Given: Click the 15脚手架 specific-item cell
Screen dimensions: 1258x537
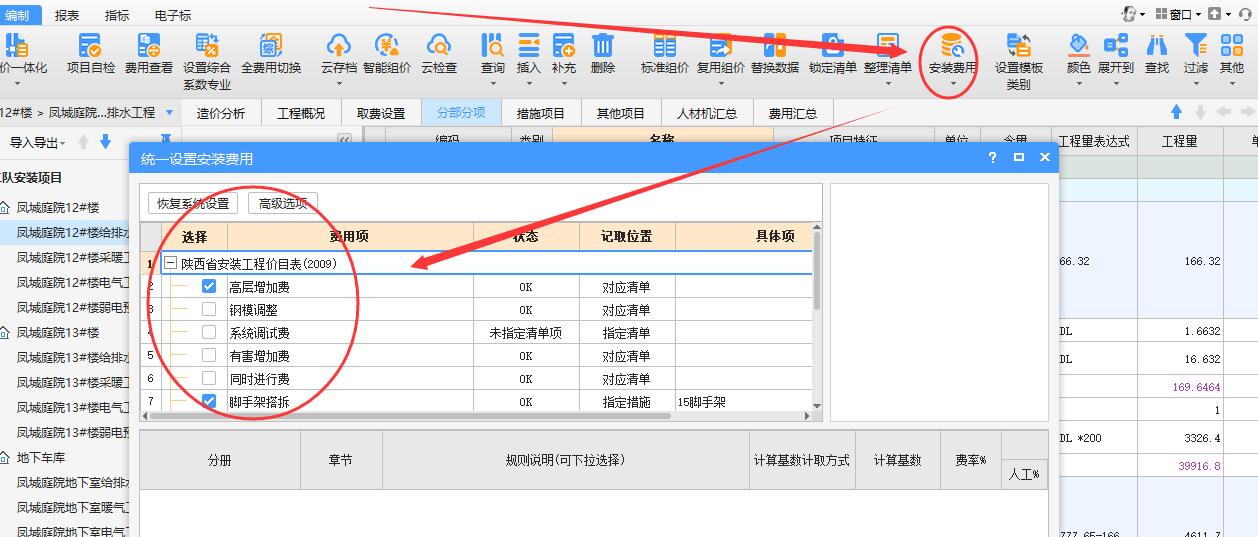Looking at the screenshot, I should (x=742, y=402).
